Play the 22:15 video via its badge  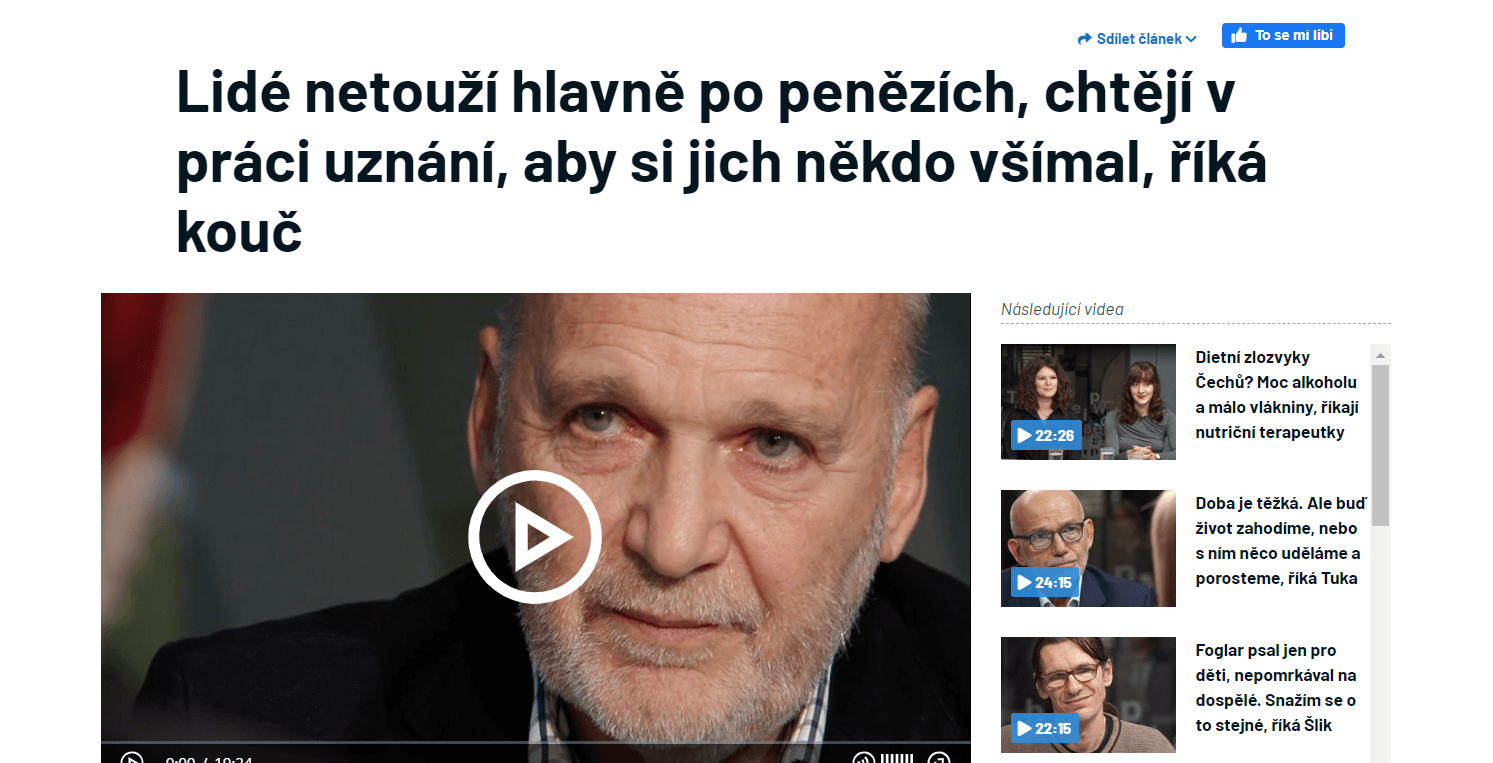point(1045,728)
